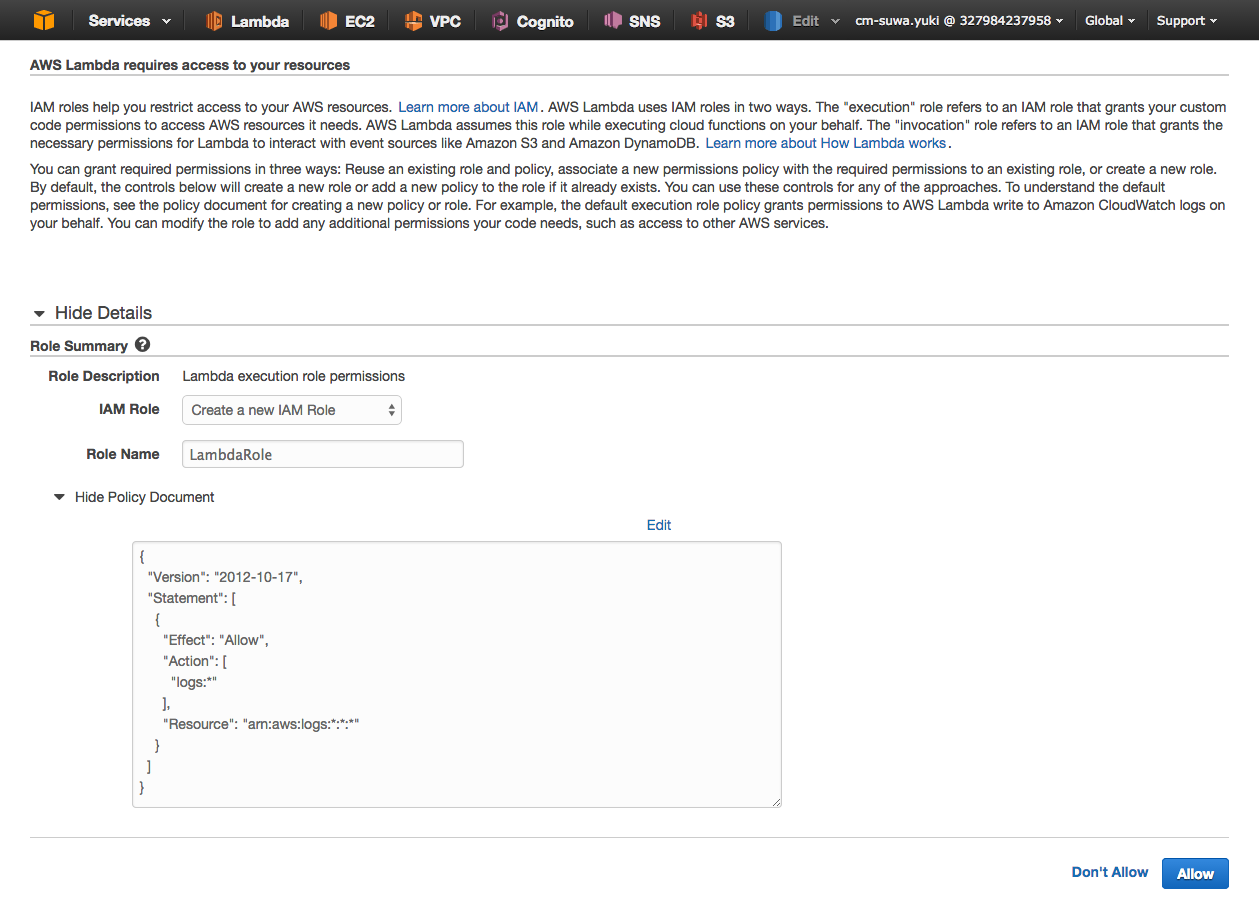Click the AWS home cube icon
1259x909 pixels.
(42, 20)
